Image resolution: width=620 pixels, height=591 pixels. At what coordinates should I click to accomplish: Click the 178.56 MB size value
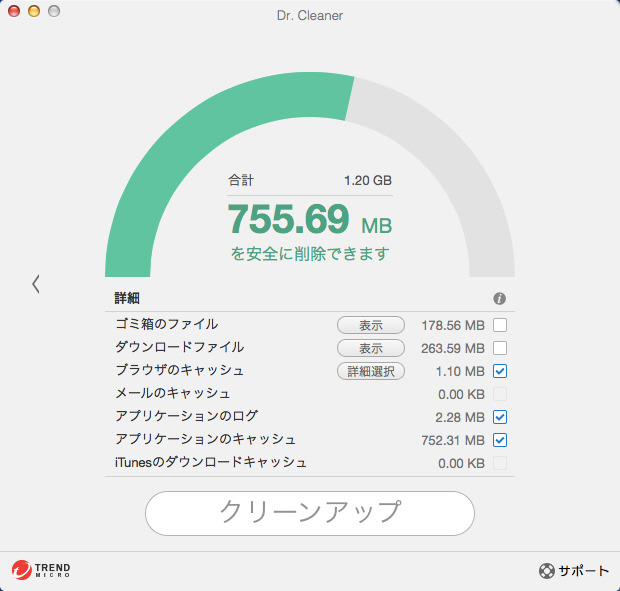[453, 325]
